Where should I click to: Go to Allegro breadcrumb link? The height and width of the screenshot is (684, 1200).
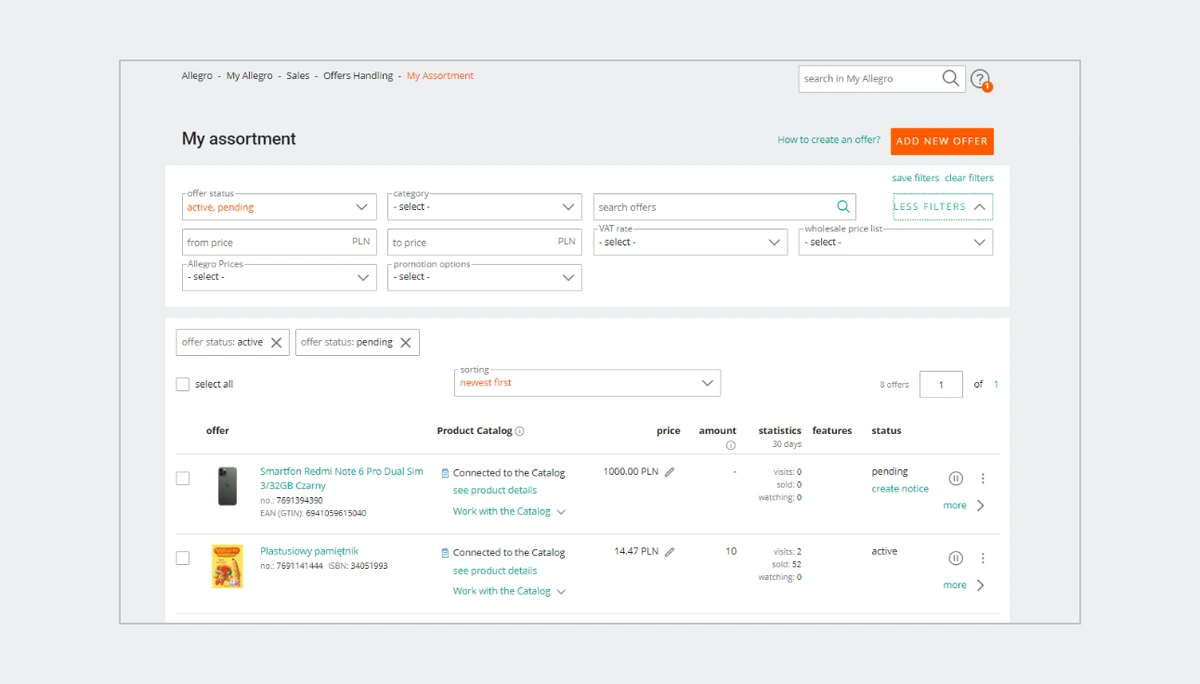[197, 76]
